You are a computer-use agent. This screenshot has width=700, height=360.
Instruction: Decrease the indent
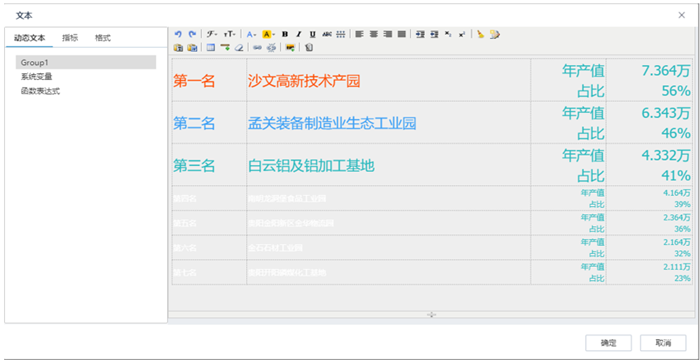(x=434, y=34)
